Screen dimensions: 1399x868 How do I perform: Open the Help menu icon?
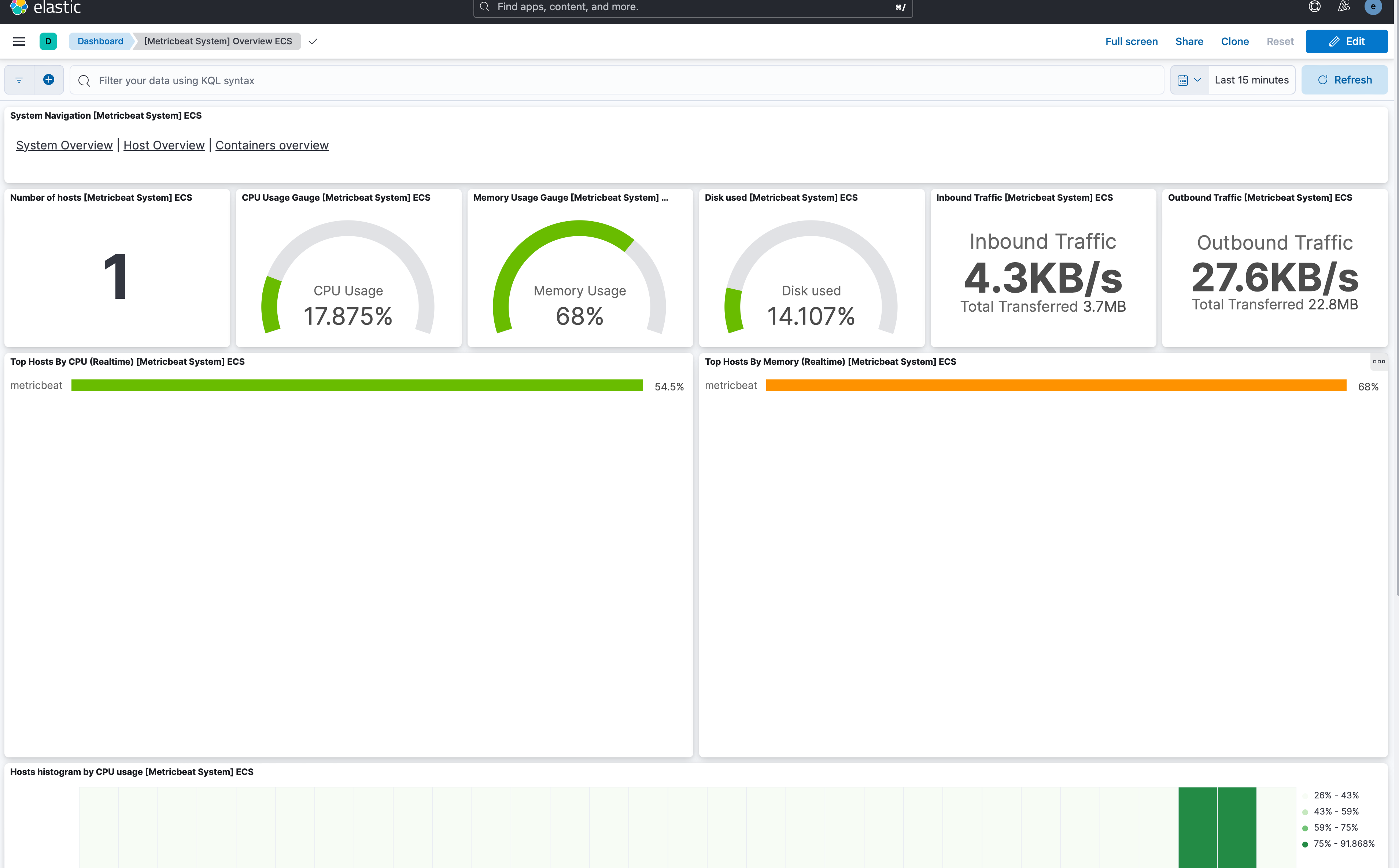click(x=1315, y=7)
